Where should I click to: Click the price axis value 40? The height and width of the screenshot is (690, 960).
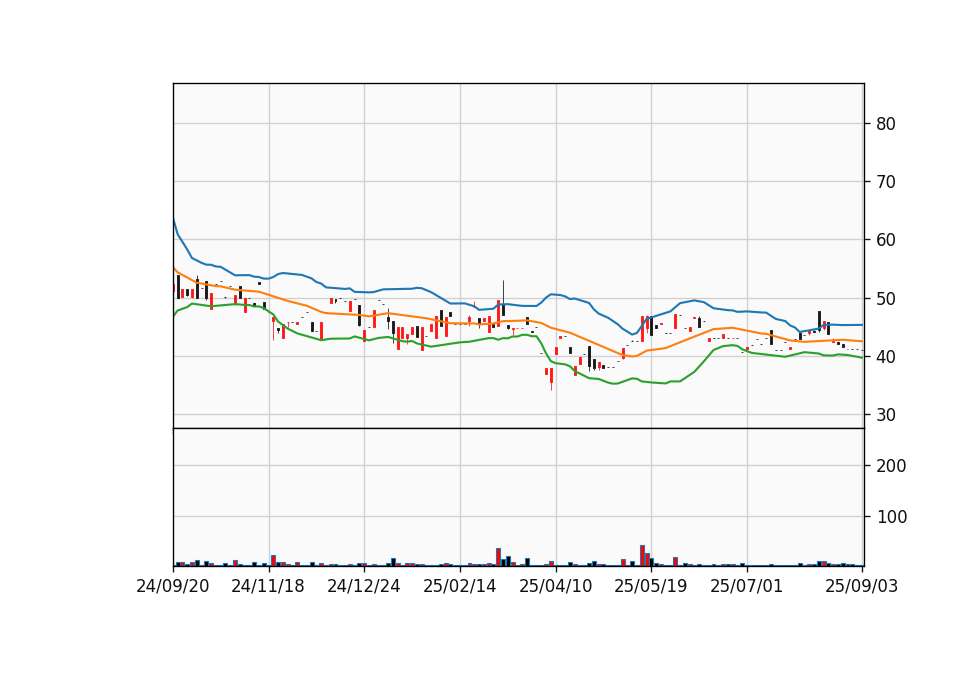click(x=886, y=357)
